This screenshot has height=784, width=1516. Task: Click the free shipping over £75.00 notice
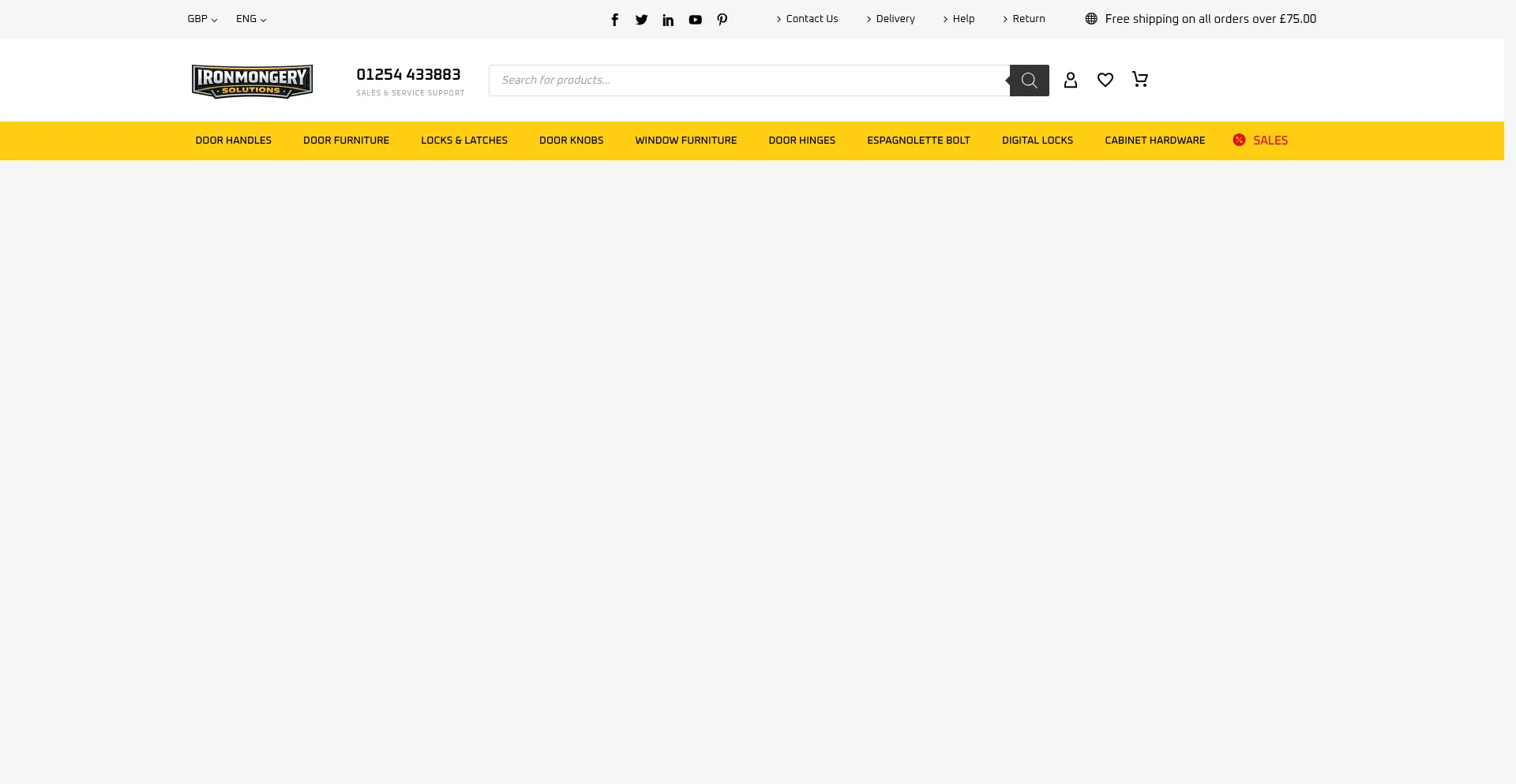[1210, 19]
